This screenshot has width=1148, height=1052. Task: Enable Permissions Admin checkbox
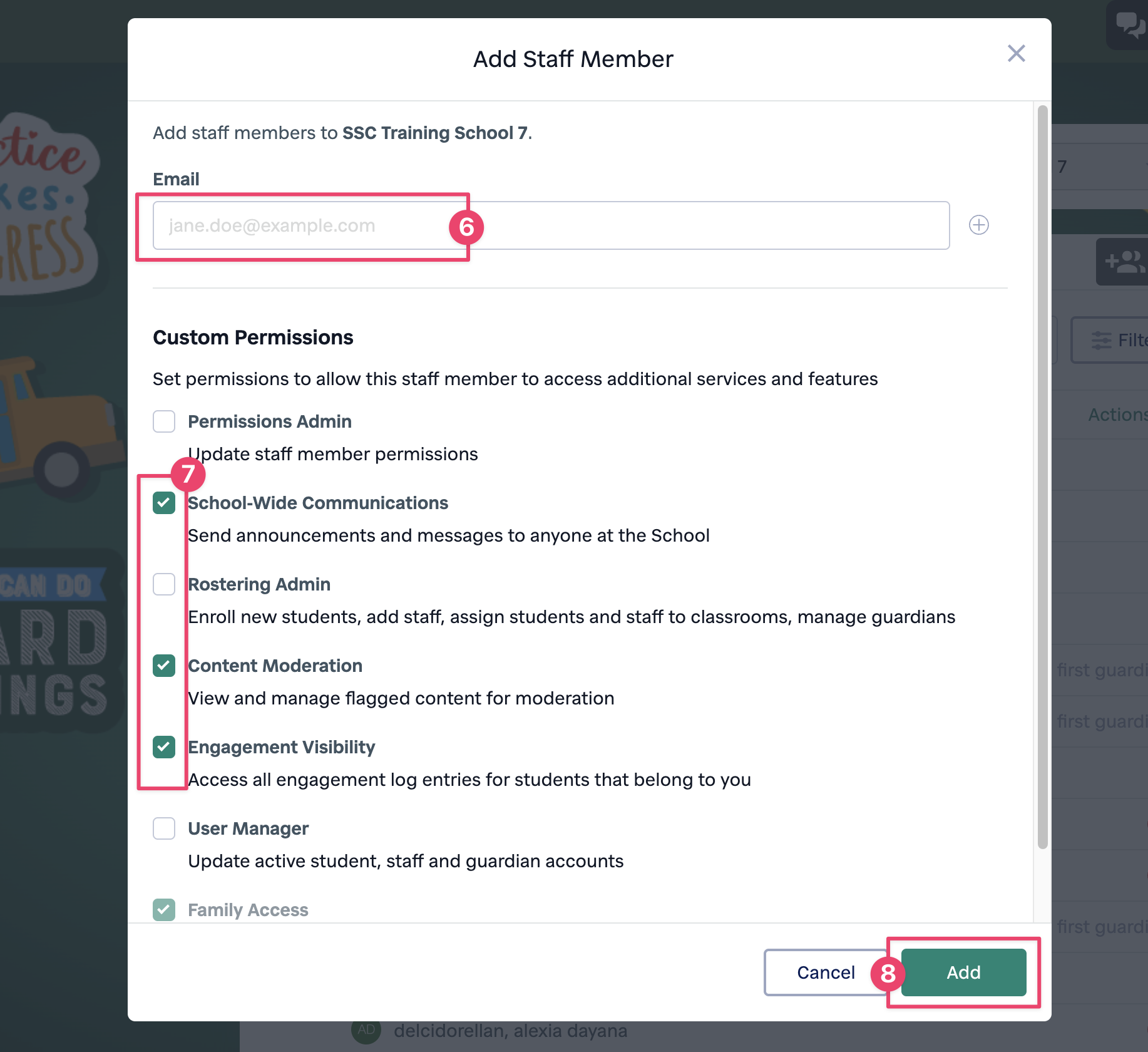[164, 421]
